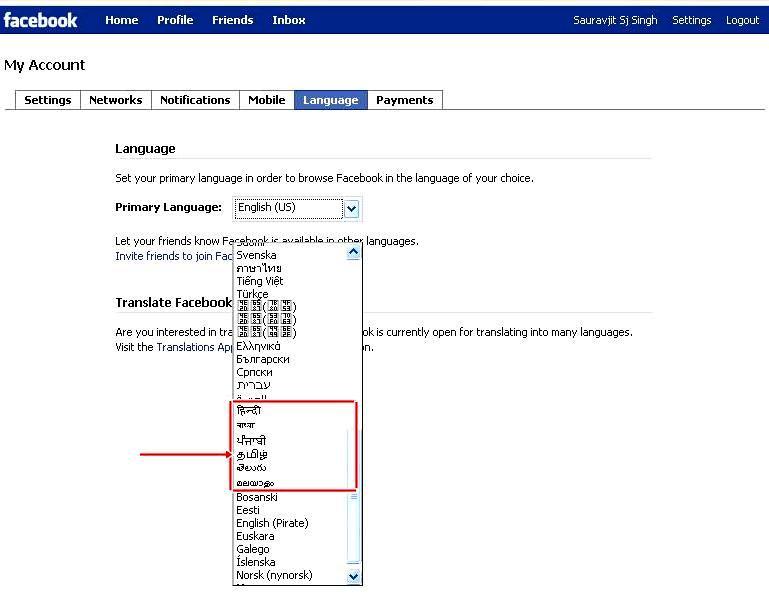Click Logout
This screenshot has height=610, width=769.
point(743,20)
